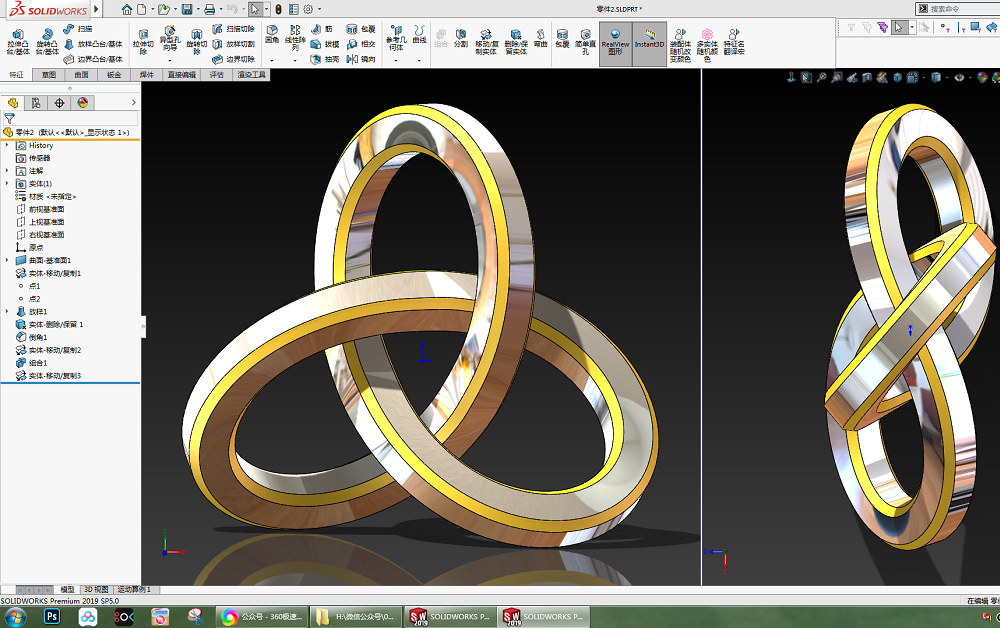The height and width of the screenshot is (628, 1000).
Task: Switch to the 曲面 (Surface) tab
Action: pos(82,75)
